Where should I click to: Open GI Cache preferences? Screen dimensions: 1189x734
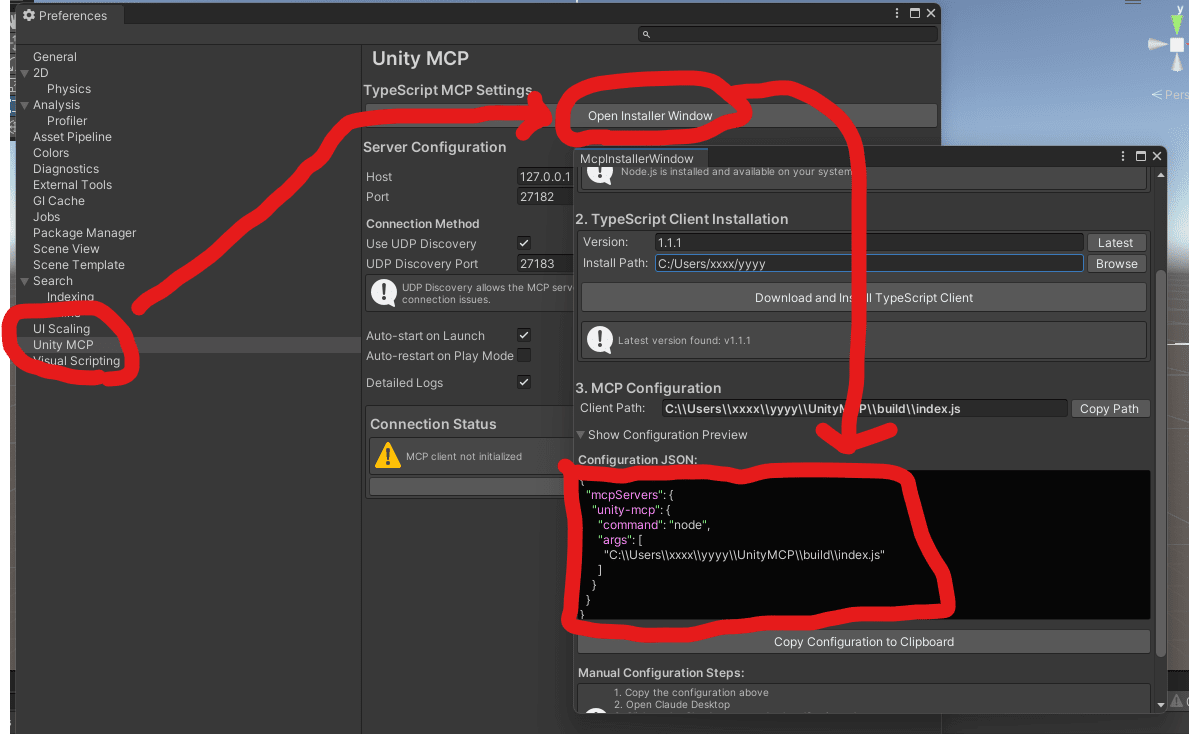tap(58, 200)
